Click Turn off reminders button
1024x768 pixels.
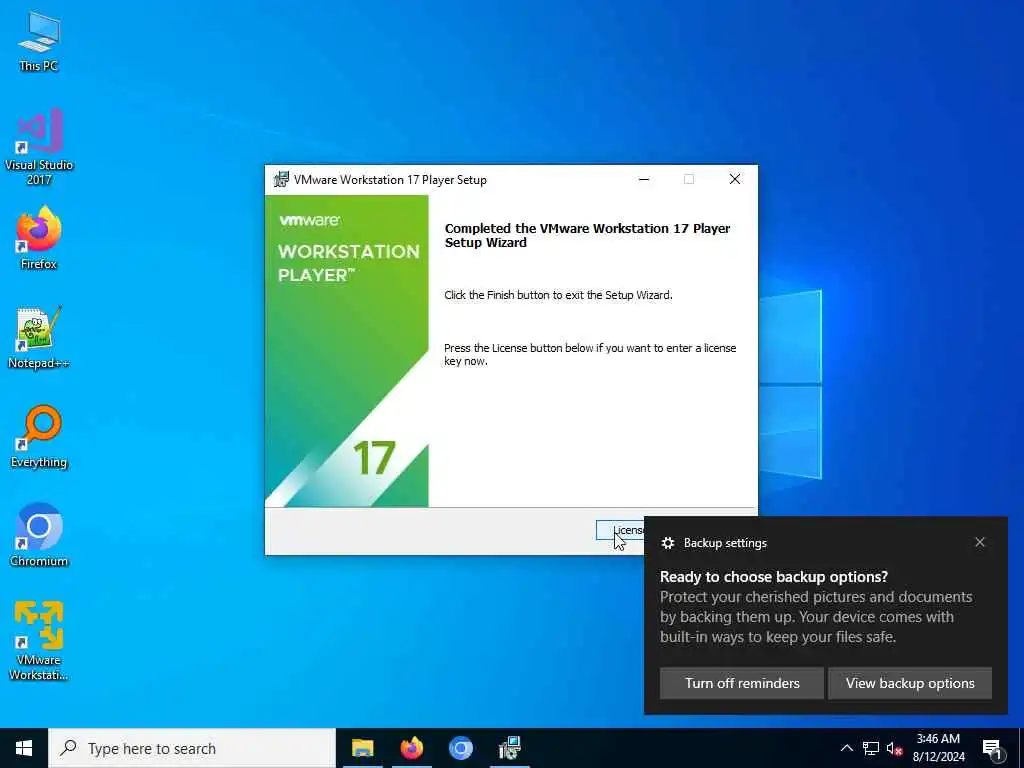coord(742,683)
